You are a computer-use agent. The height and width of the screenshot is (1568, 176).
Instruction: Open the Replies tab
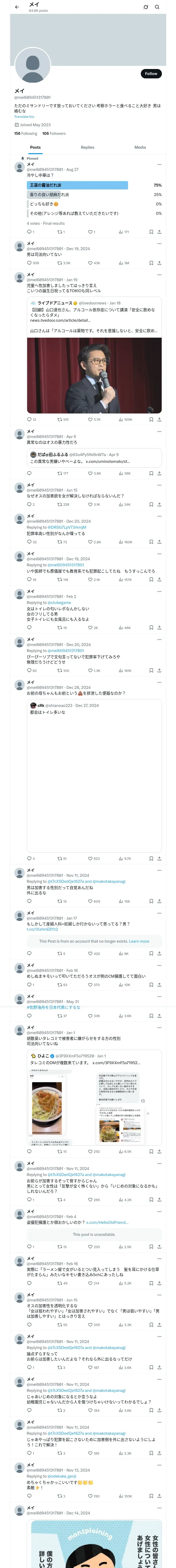(87, 147)
